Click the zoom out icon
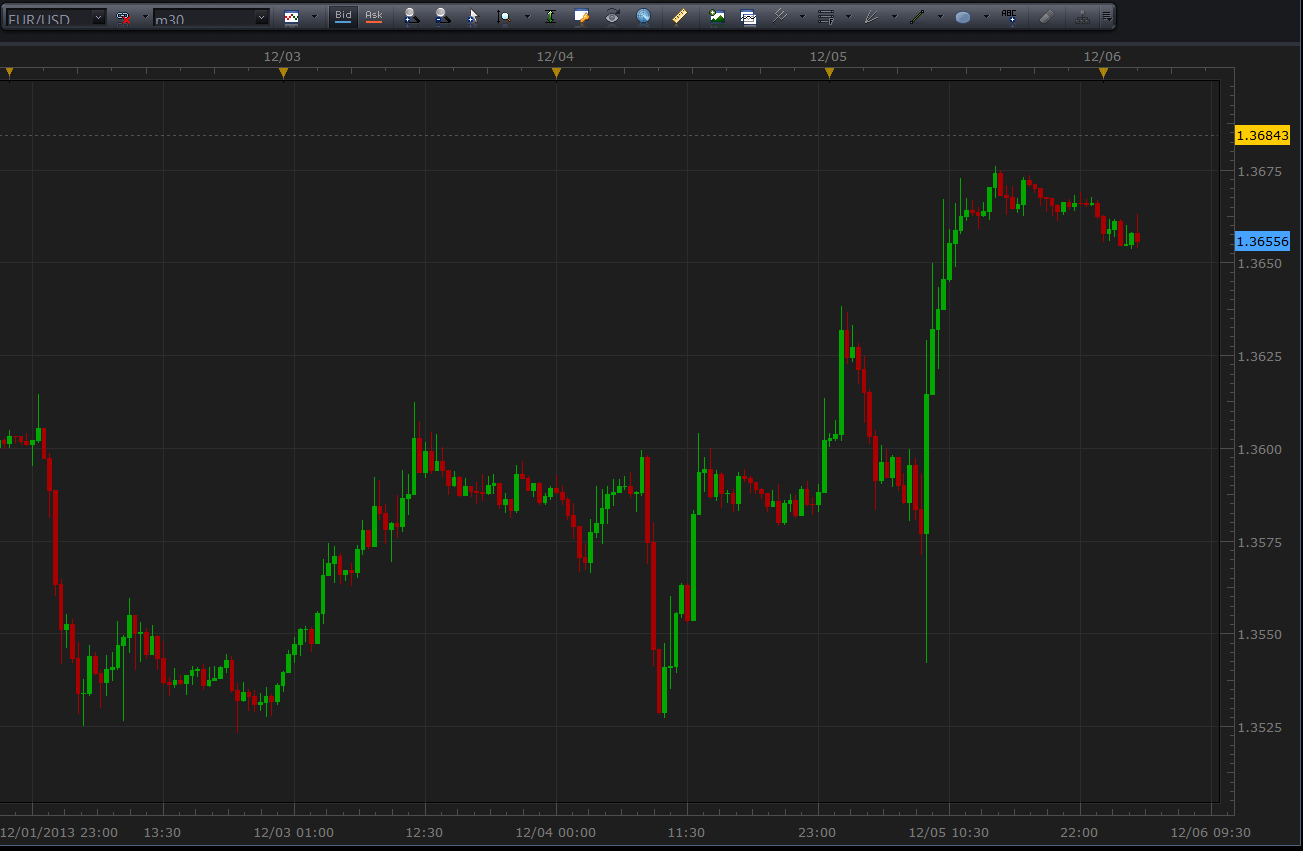The width and height of the screenshot is (1303, 851). pyautogui.click(x=442, y=16)
